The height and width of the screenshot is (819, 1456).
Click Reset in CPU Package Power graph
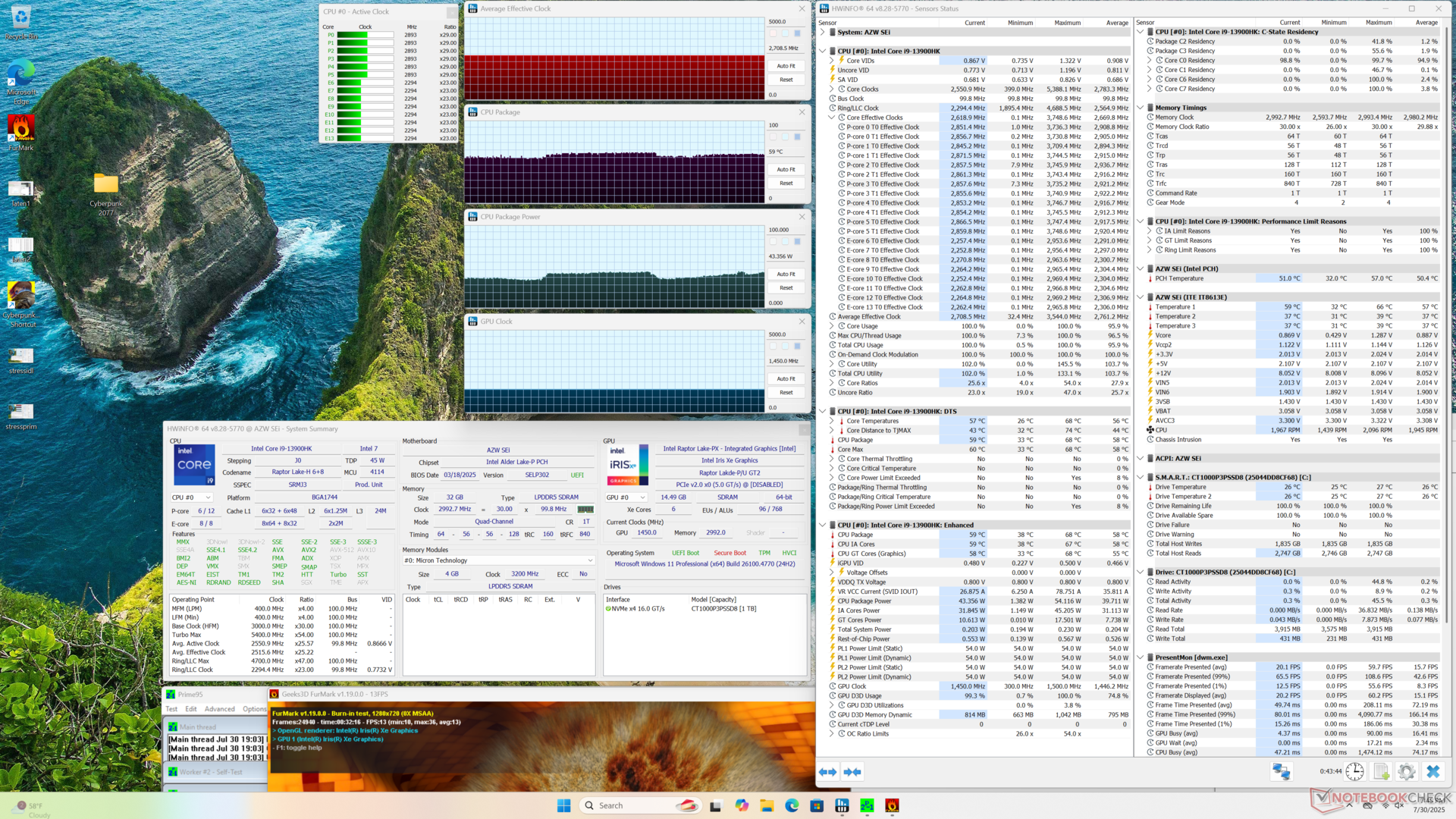pyautogui.click(x=786, y=288)
